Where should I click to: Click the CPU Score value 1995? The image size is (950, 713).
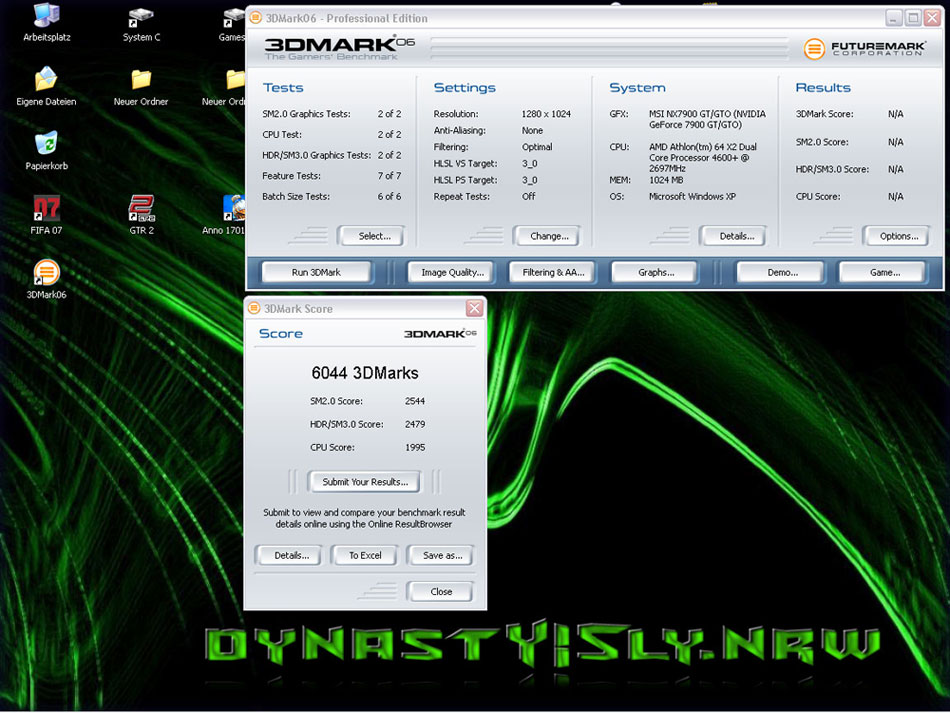pyautogui.click(x=415, y=447)
